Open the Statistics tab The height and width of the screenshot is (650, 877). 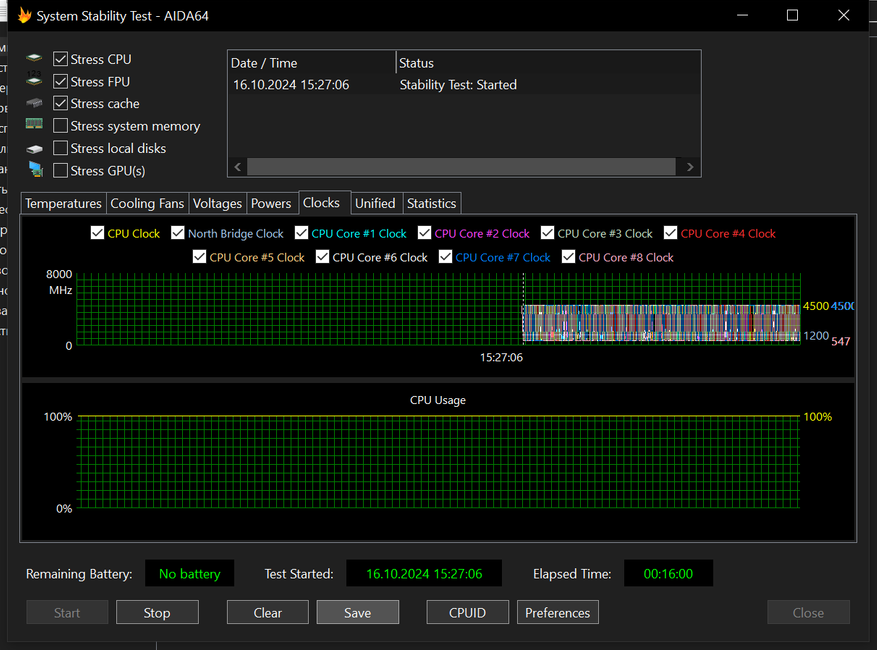[431, 203]
